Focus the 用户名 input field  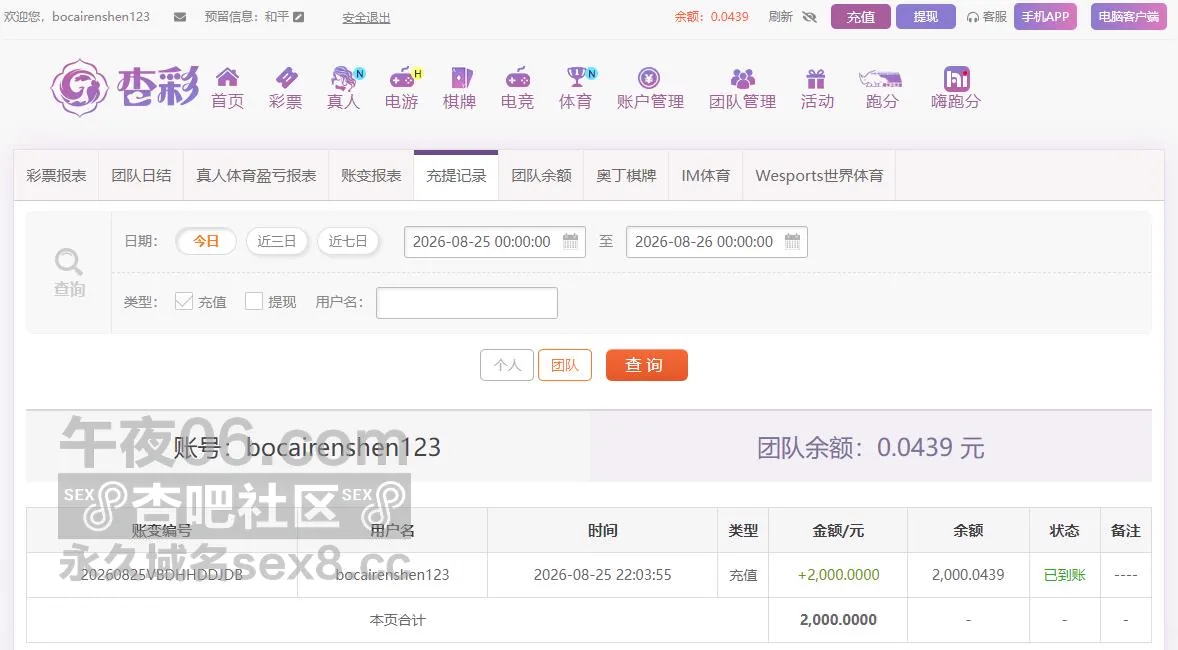click(467, 303)
